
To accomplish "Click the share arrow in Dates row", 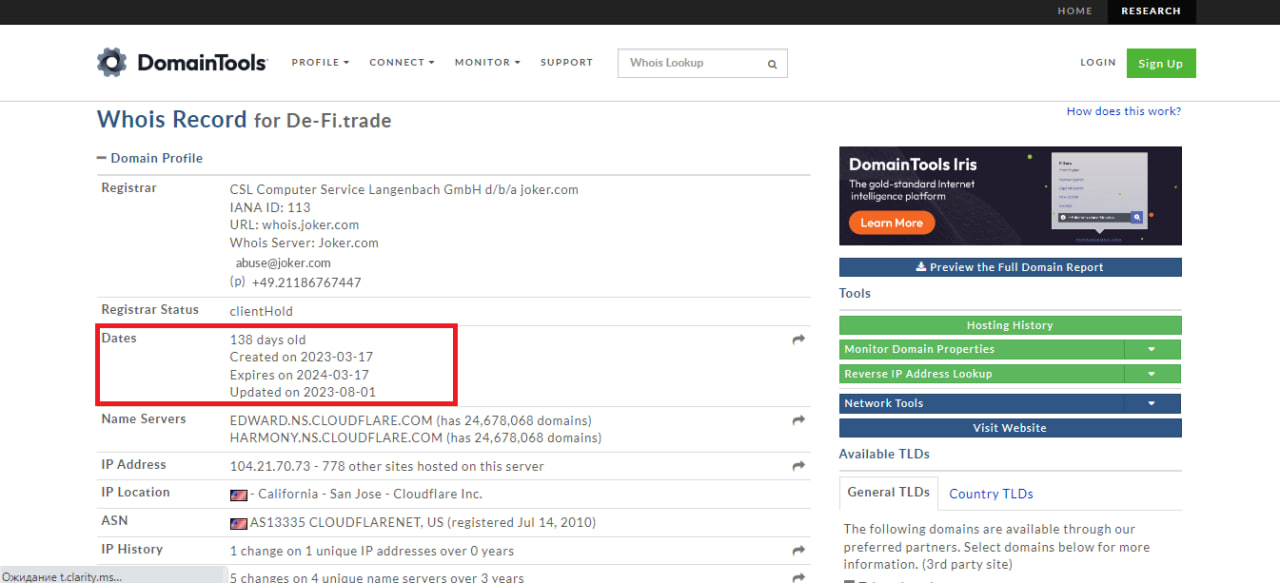I will click(798, 340).
